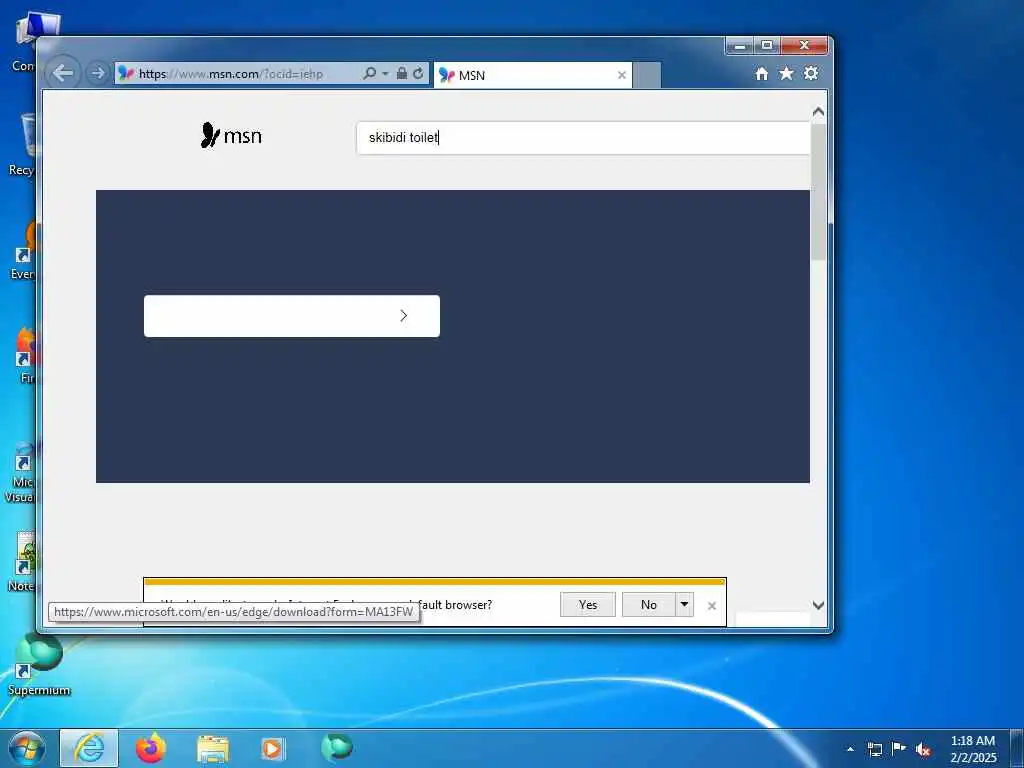Viewport: 1024px width, 768px height.
Task: Click the white card with right chevron
Action: [292, 316]
